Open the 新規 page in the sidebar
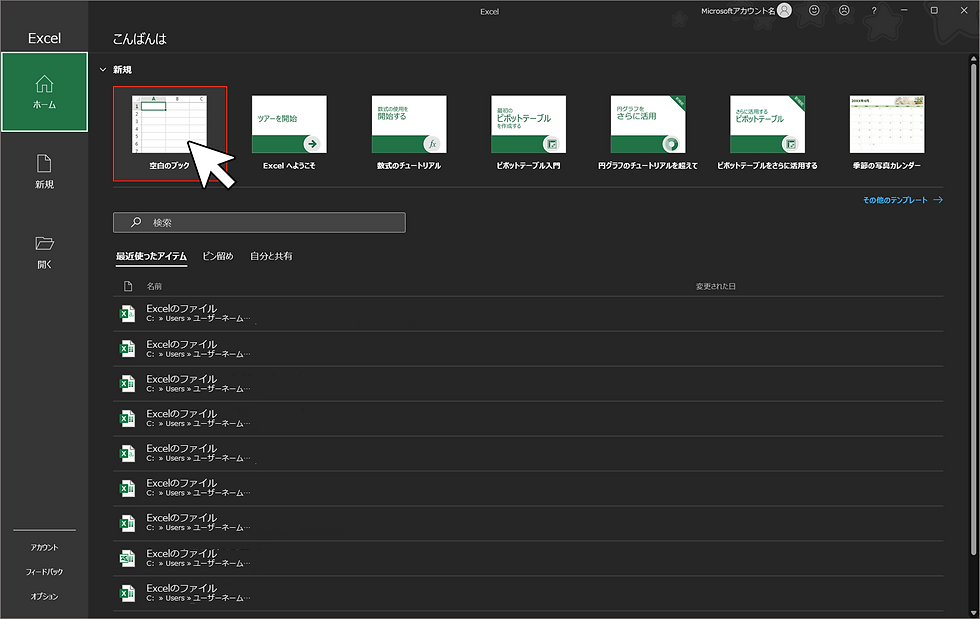Viewport: 980px width, 619px height. point(44,172)
